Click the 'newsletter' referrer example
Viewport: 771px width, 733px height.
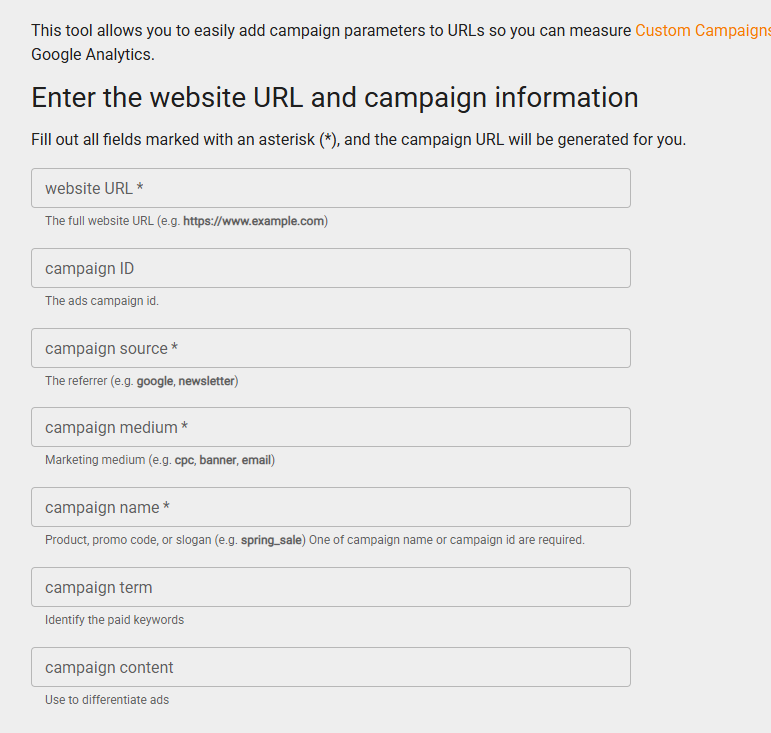[x=206, y=381]
